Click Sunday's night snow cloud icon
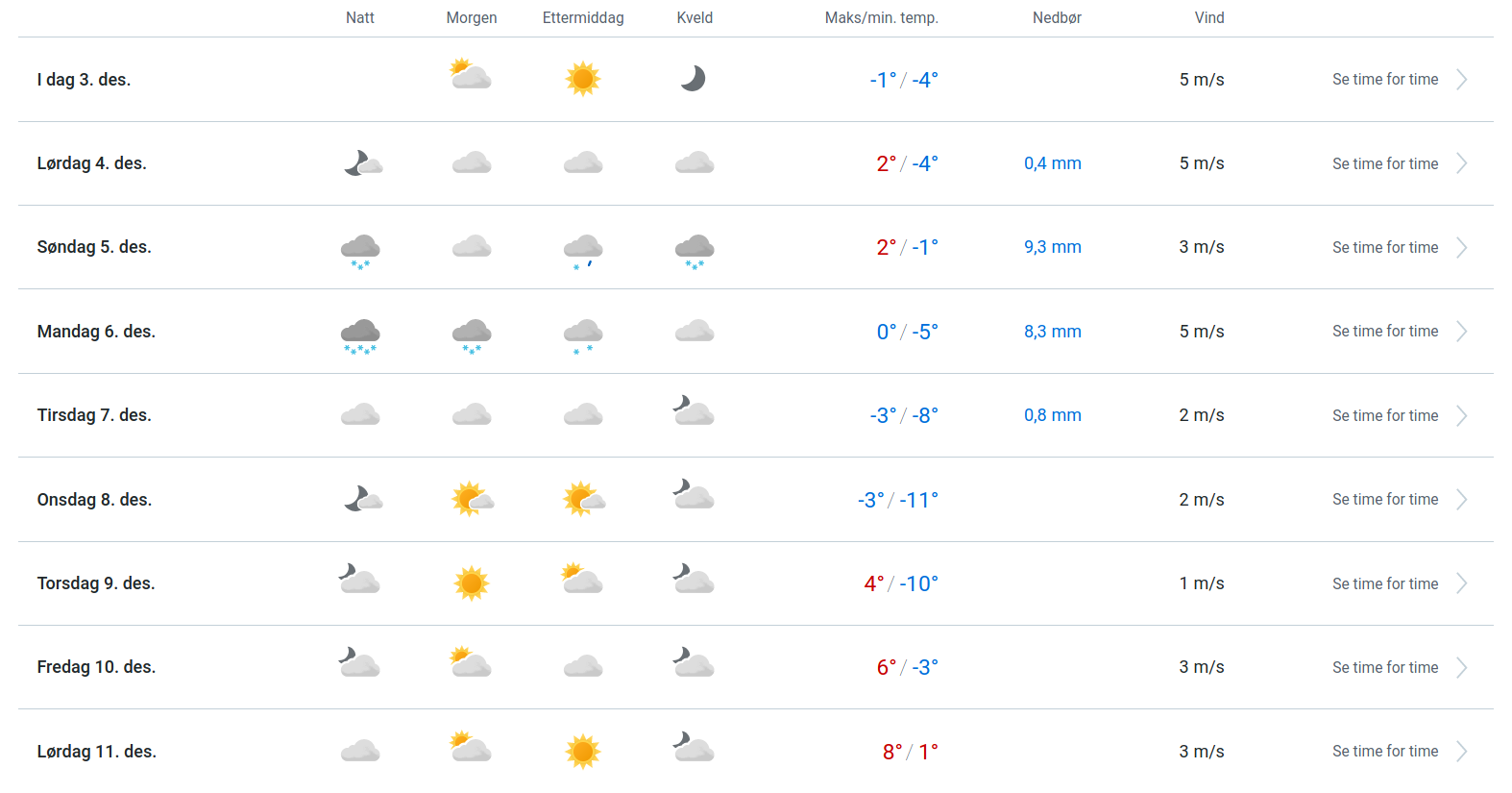The width and height of the screenshot is (1512, 793). (360, 250)
